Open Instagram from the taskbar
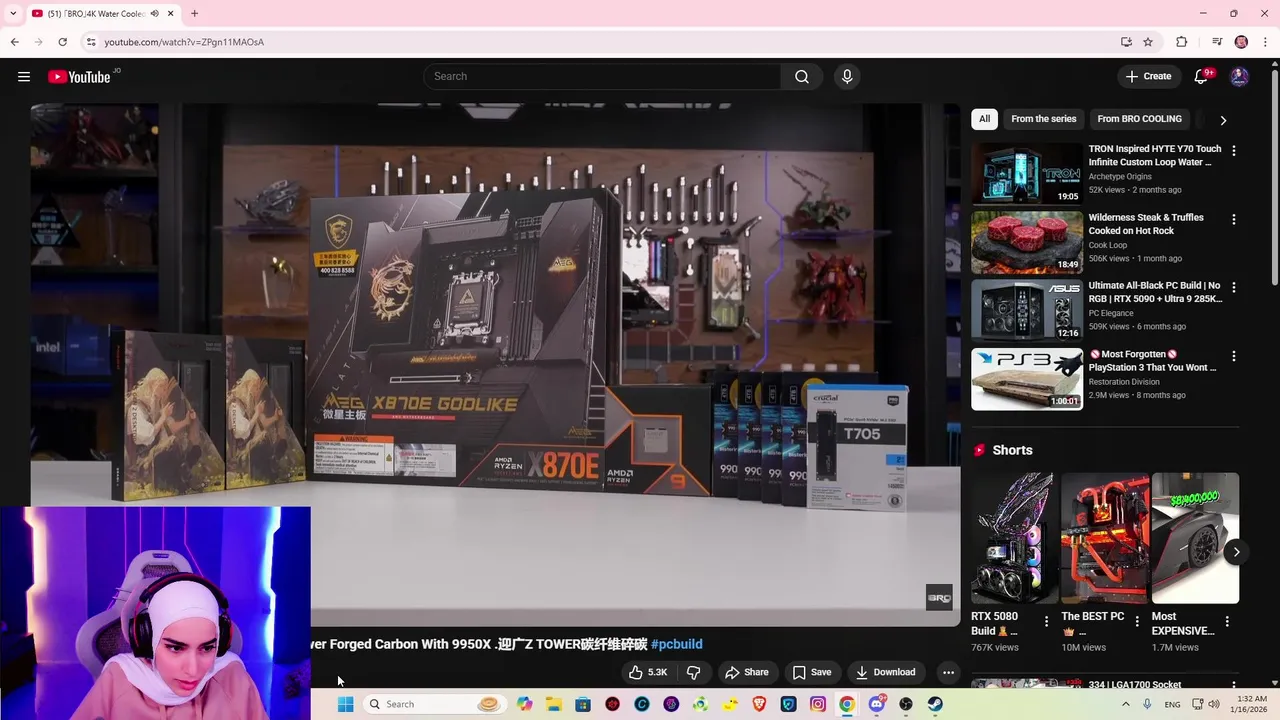The width and height of the screenshot is (1280, 720). coord(818,704)
